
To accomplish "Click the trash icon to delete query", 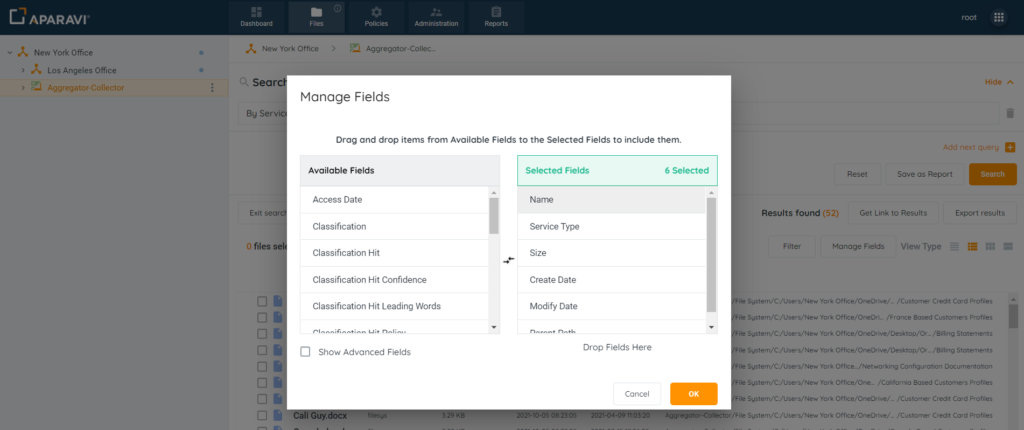I will point(1009,114).
